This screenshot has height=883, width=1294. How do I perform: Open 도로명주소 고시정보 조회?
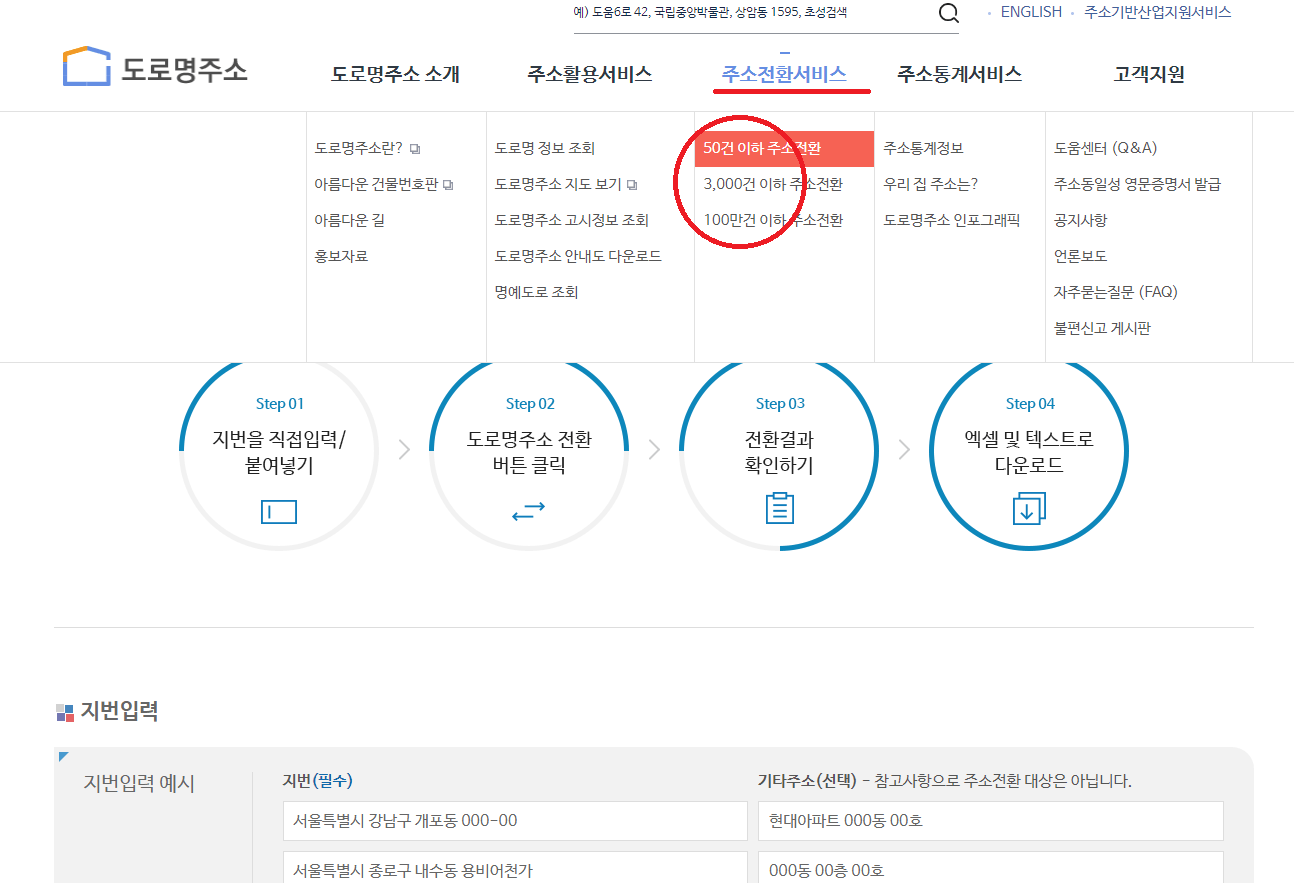tap(572, 220)
